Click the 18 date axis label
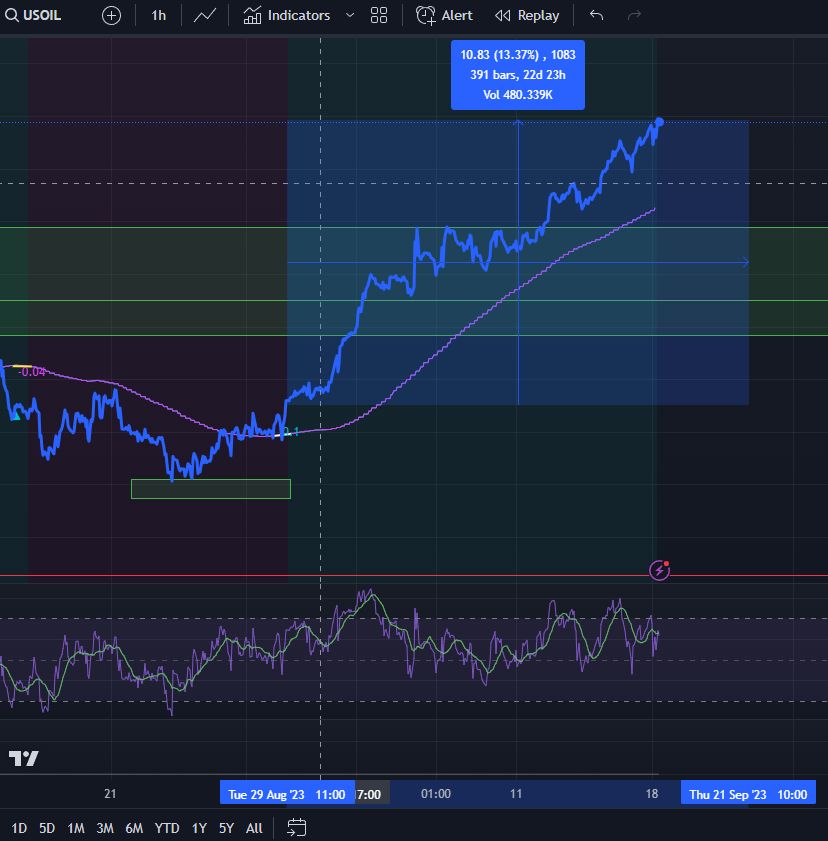 [x=652, y=794]
